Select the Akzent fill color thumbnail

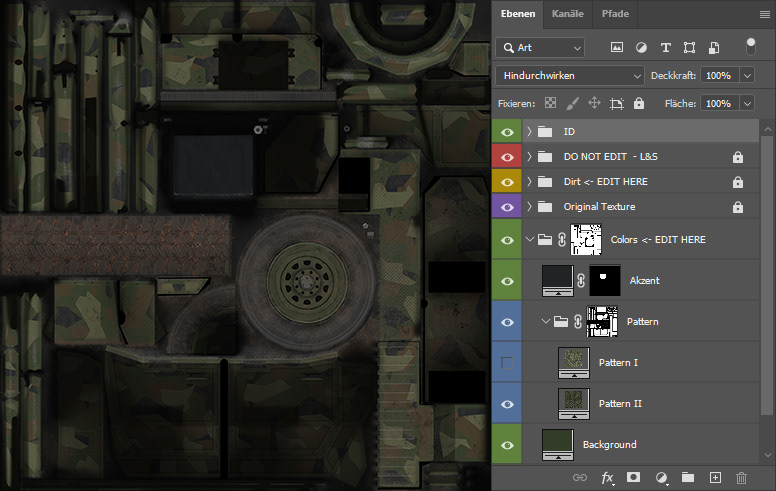click(x=558, y=281)
